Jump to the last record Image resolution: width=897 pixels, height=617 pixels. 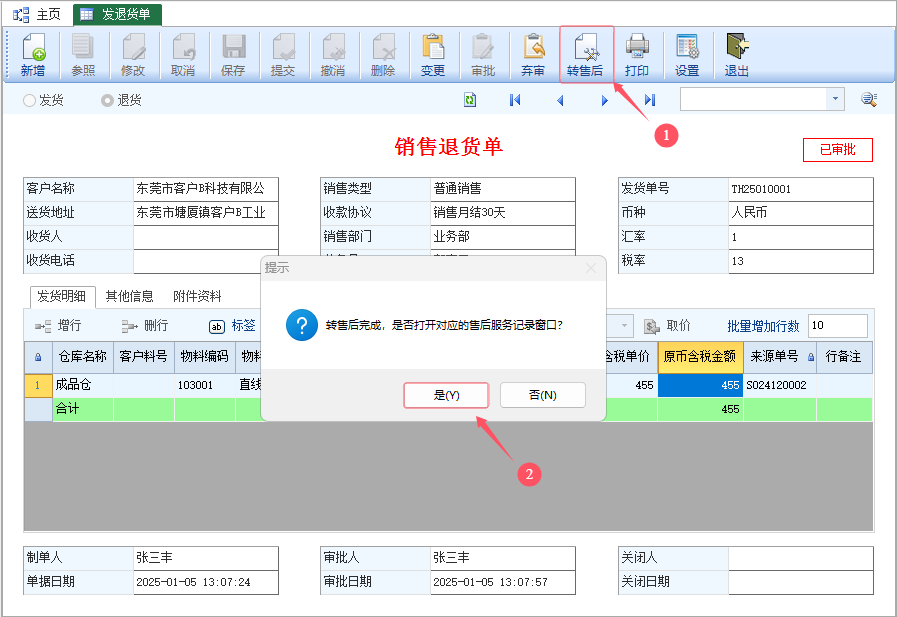(x=650, y=100)
